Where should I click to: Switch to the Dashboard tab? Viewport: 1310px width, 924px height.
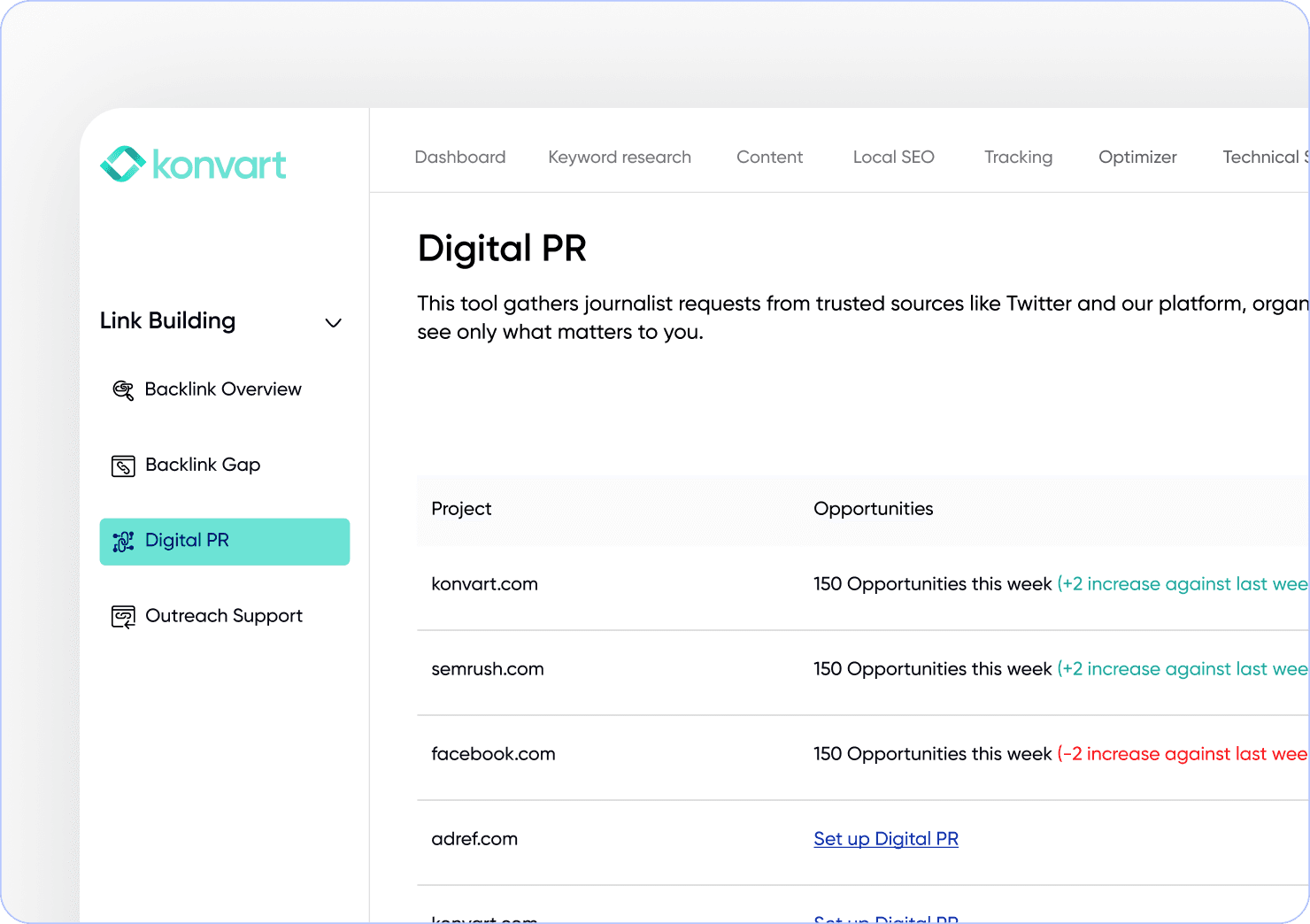click(x=459, y=157)
